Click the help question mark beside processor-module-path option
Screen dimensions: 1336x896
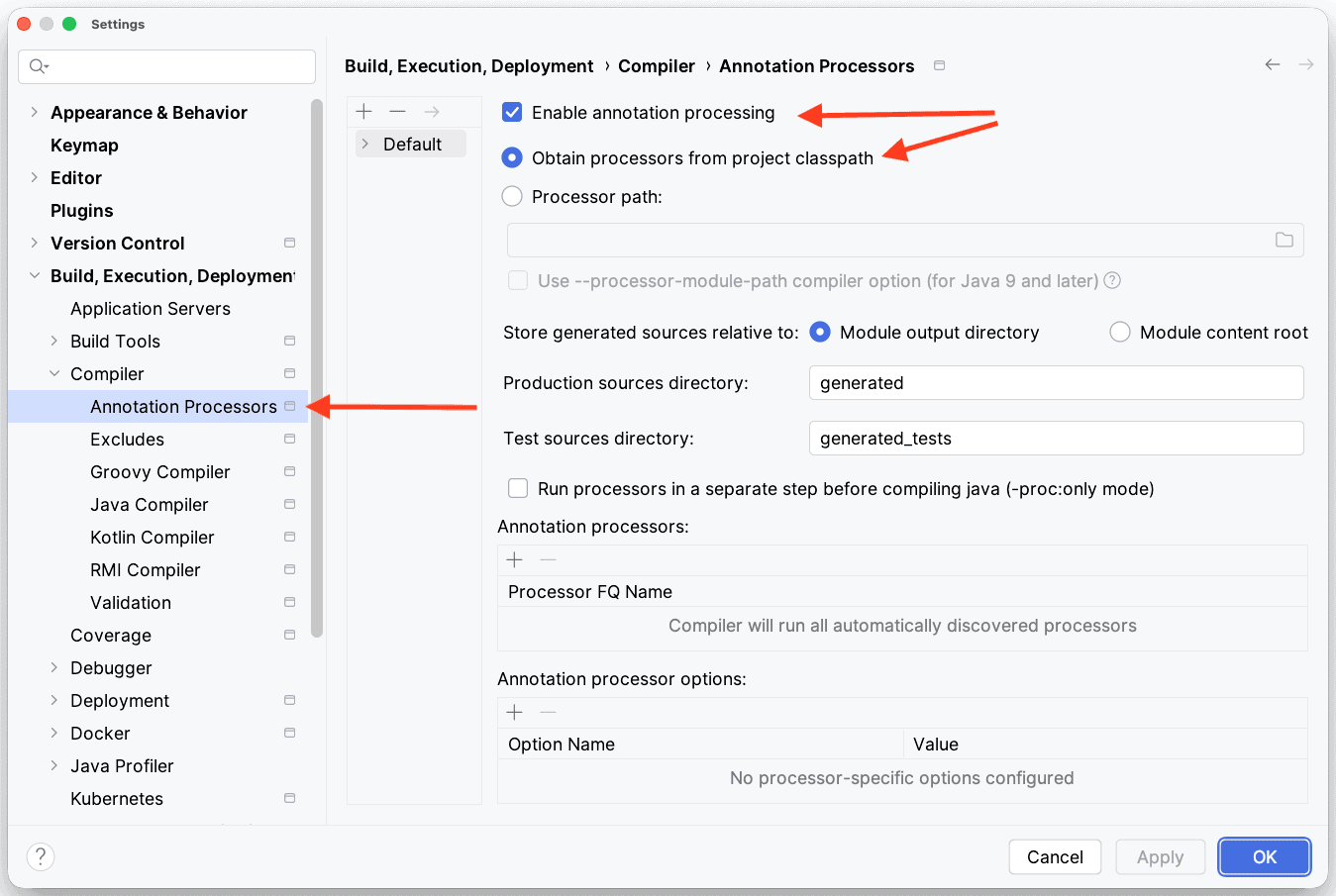pos(1112,280)
